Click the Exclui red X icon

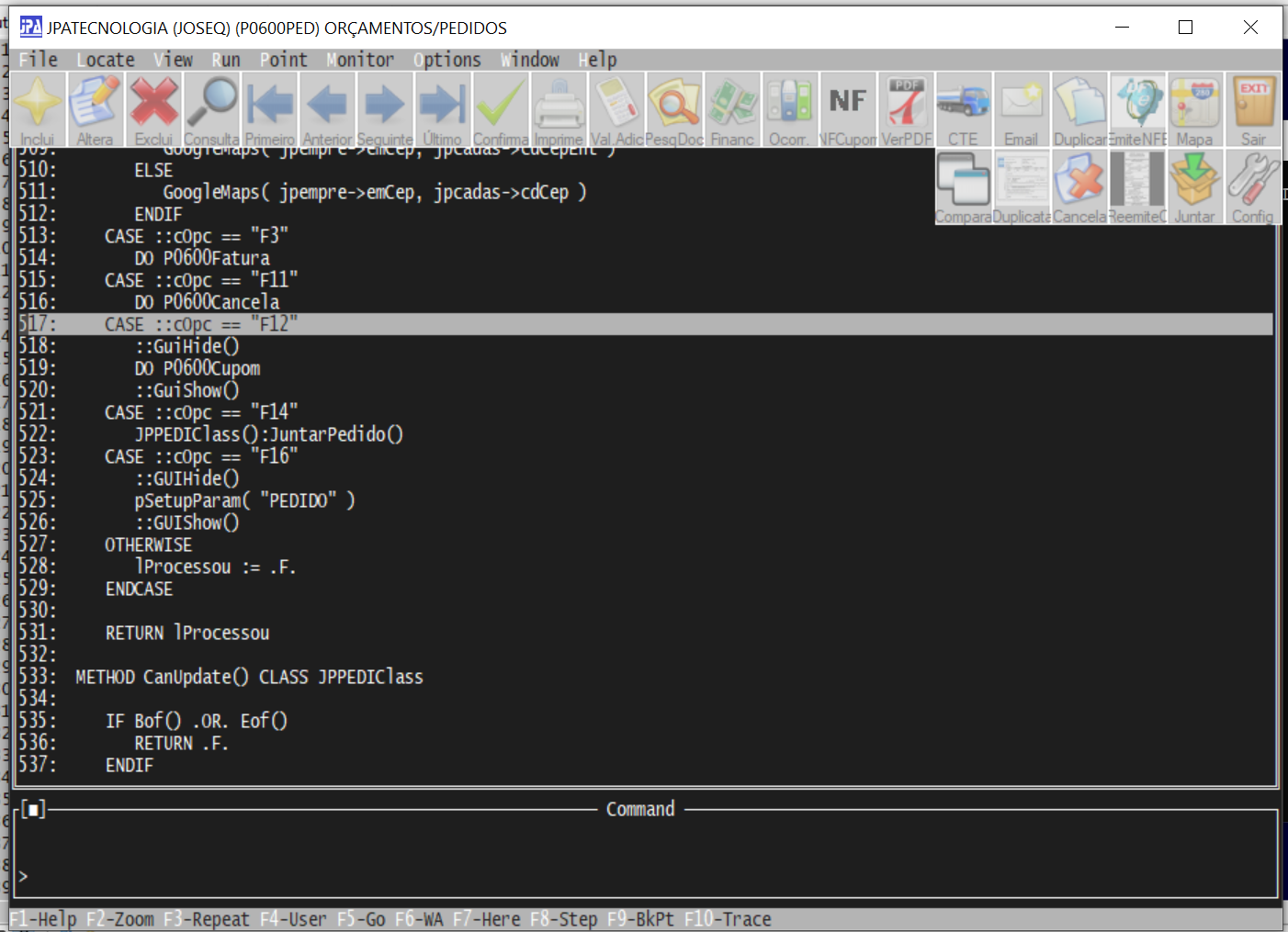point(153,109)
